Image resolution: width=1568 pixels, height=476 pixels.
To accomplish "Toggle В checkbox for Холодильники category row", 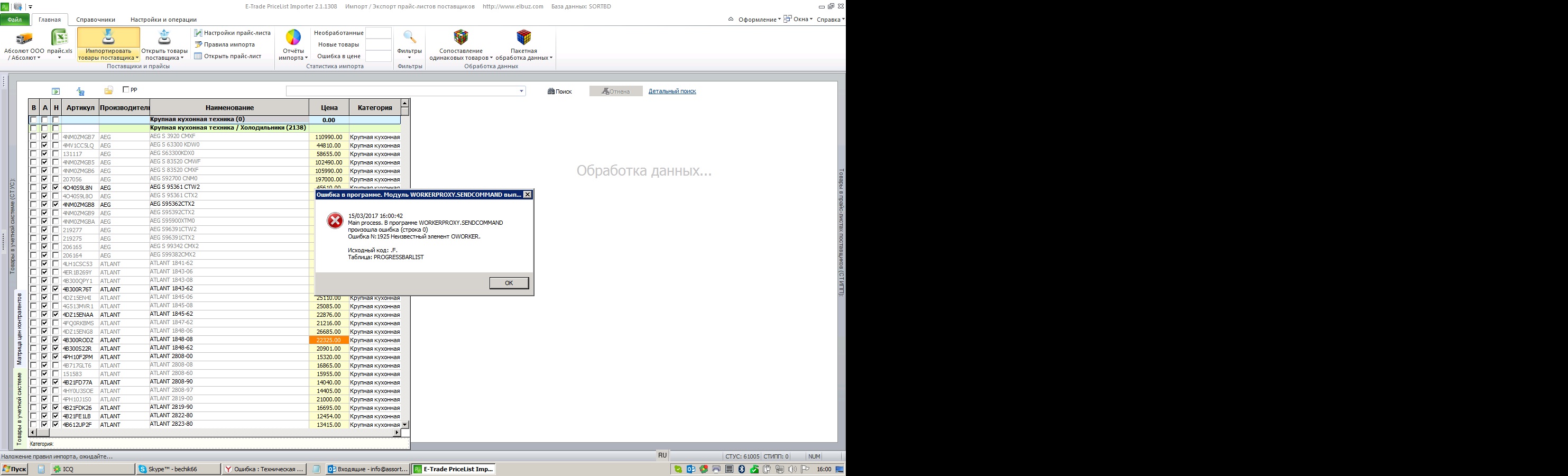I will pyautogui.click(x=33, y=129).
